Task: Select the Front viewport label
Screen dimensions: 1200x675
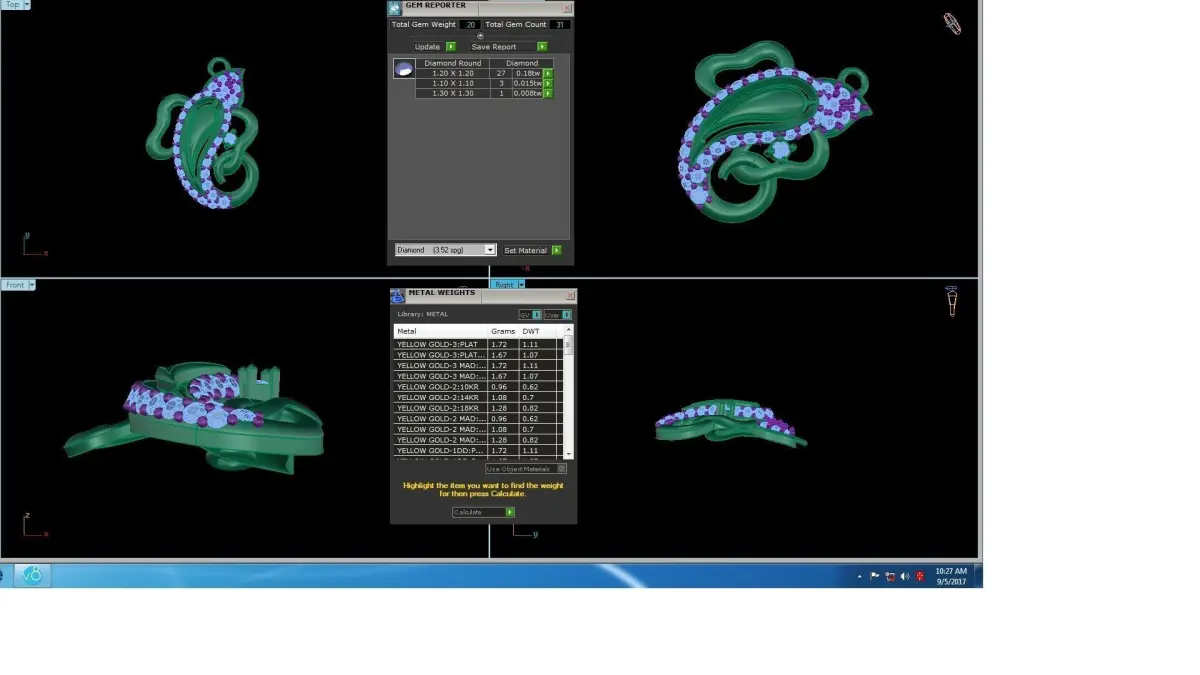Action: 15,285
